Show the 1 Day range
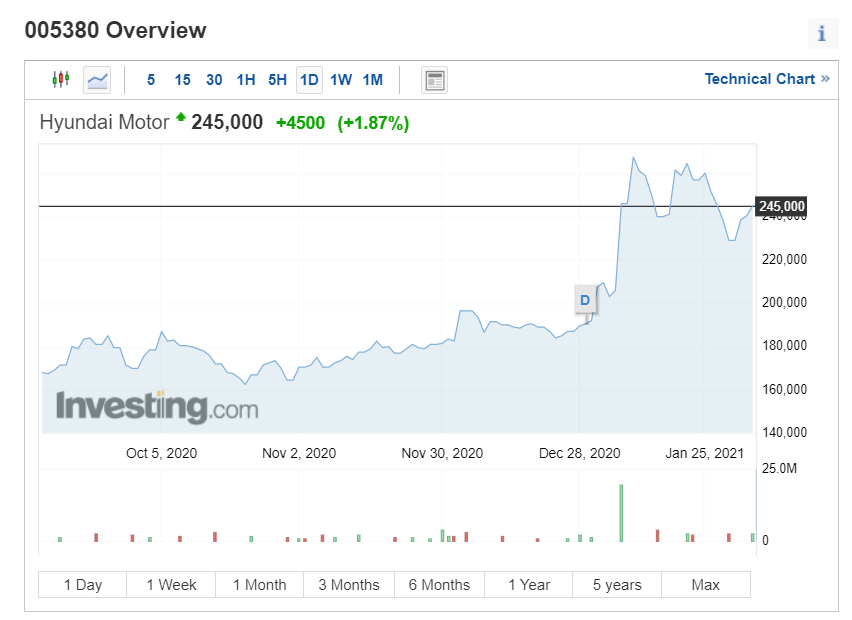The height and width of the screenshot is (620, 852). point(83,585)
